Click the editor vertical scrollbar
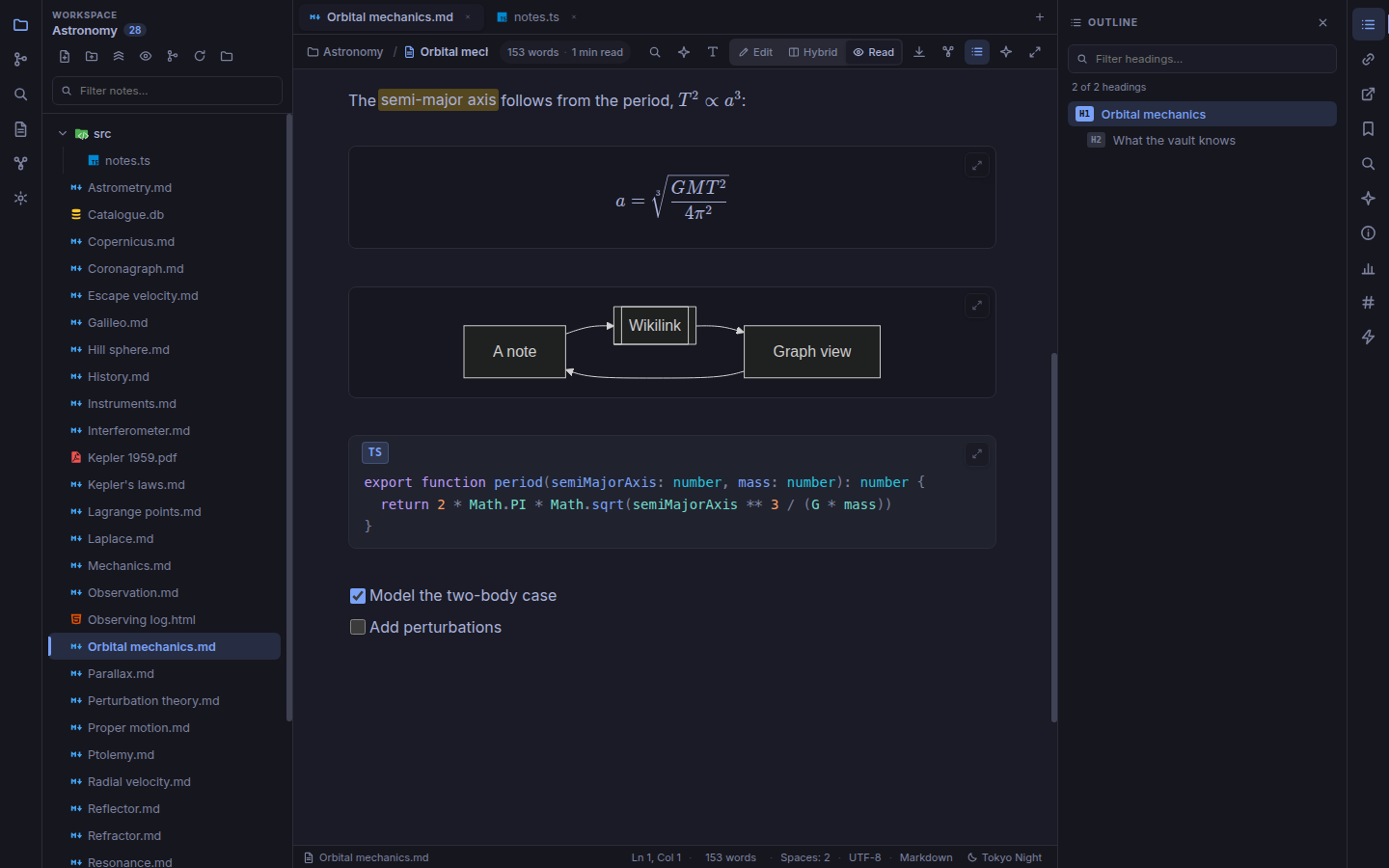The image size is (1389, 868). click(x=1054, y=537)
